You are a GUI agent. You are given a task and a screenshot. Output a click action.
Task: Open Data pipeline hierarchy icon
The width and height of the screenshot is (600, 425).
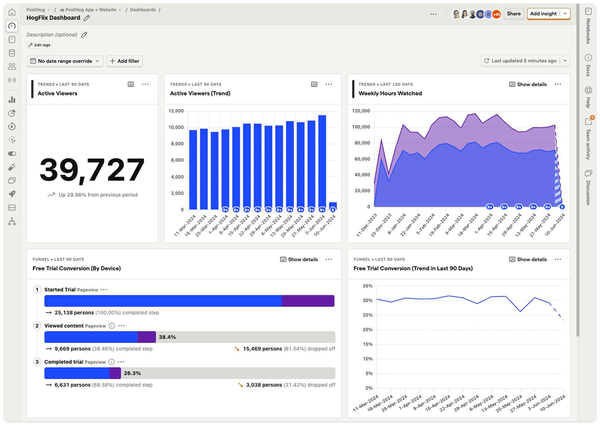click(12, 221)
